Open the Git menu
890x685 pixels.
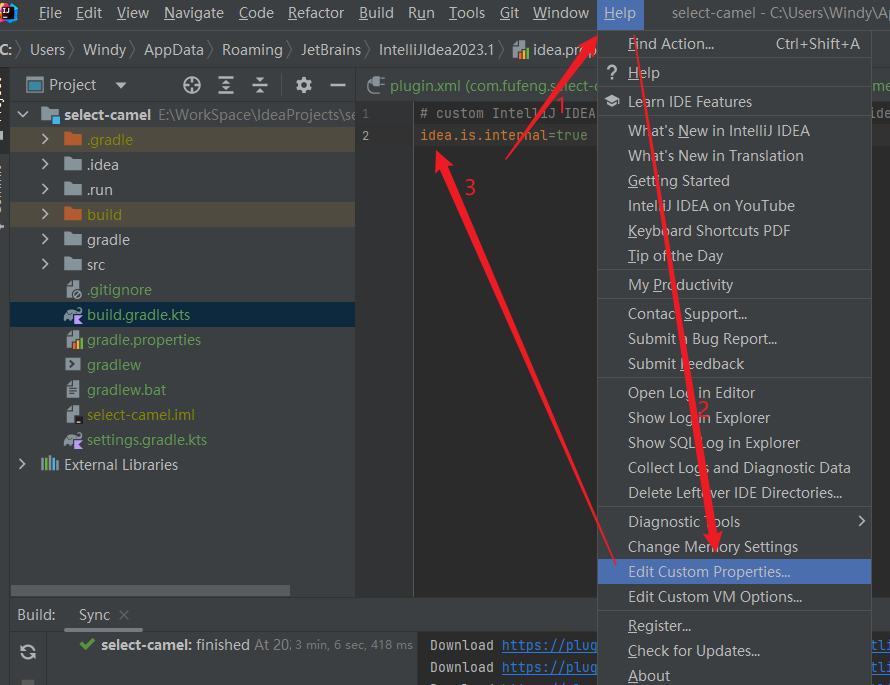[509, 13]
